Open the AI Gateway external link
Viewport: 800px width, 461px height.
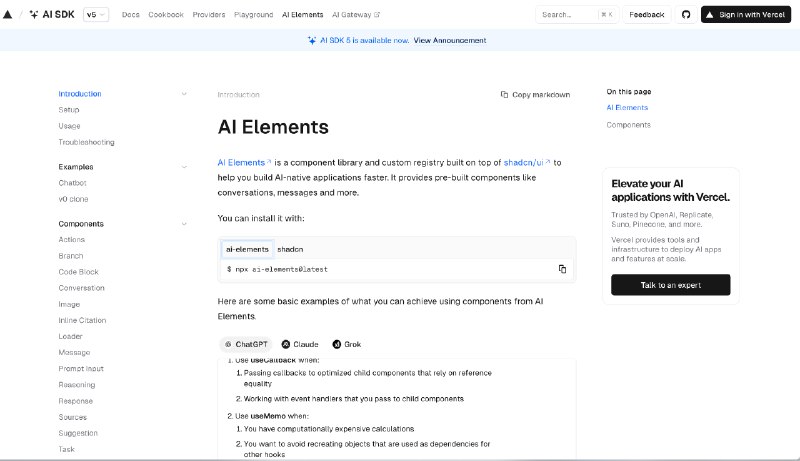coord(356,15)
